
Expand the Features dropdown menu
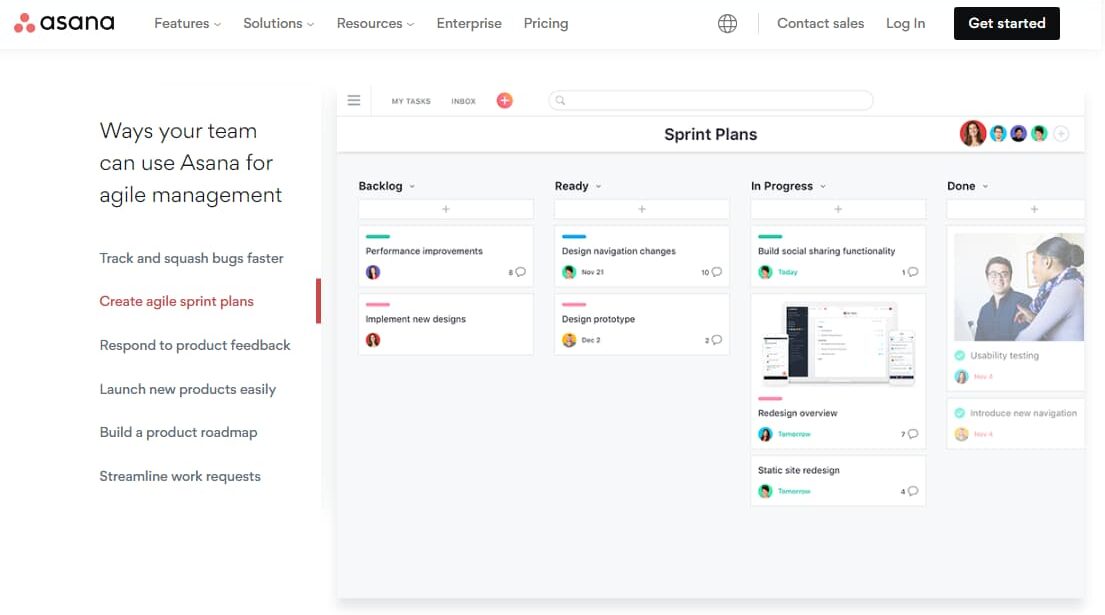pyautogui.click(x=187, y=23)
